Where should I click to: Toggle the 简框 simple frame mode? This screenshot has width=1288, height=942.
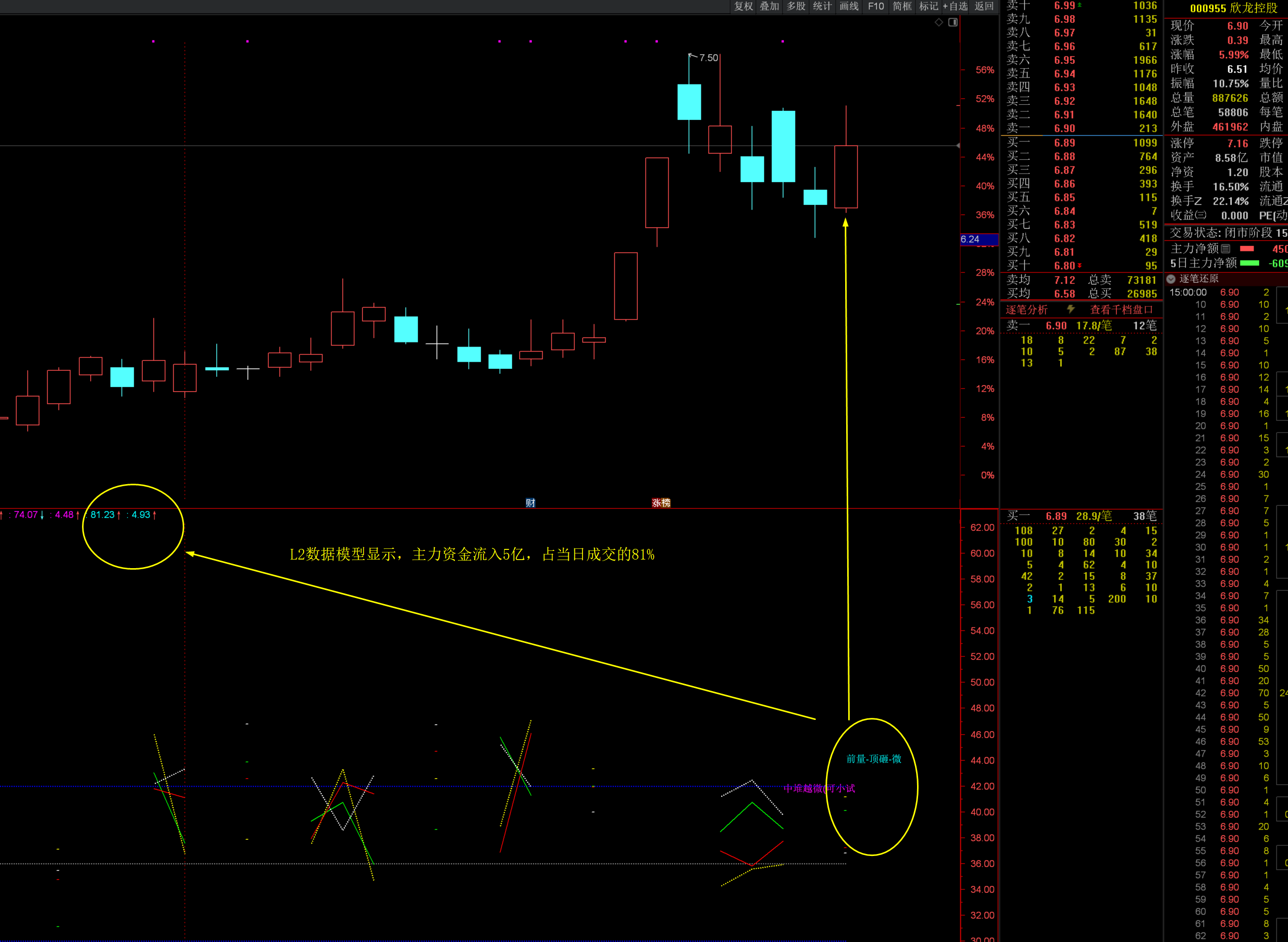pyautogui.click(x=902, y=6)
